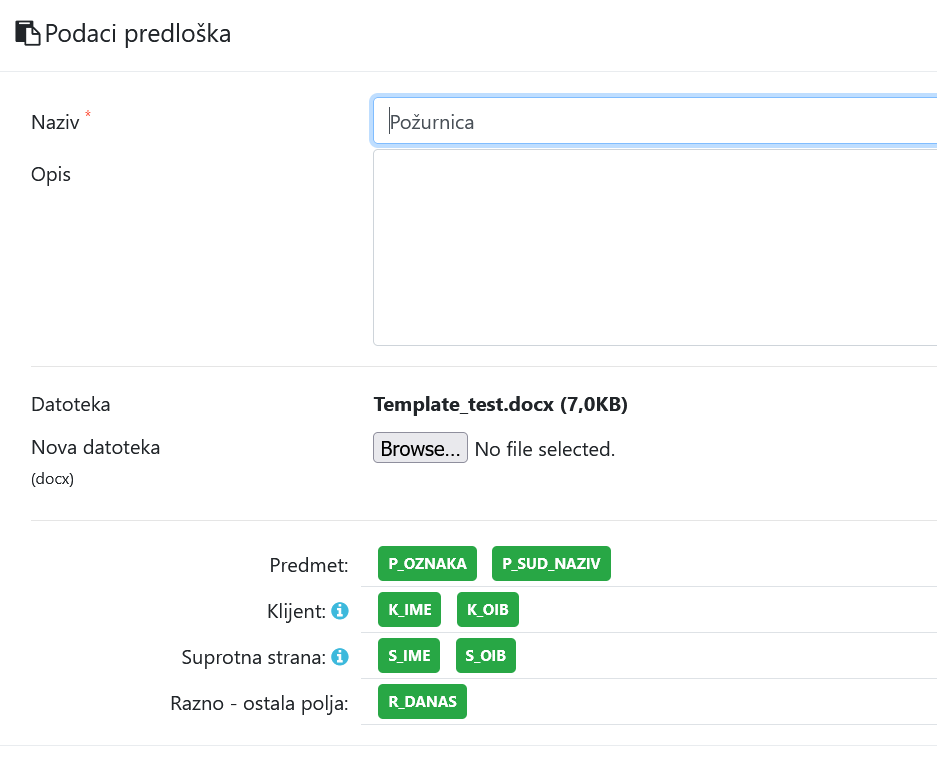Click the S_OIB green tag
The image size is (937, 758).
(x=486, y=655)
